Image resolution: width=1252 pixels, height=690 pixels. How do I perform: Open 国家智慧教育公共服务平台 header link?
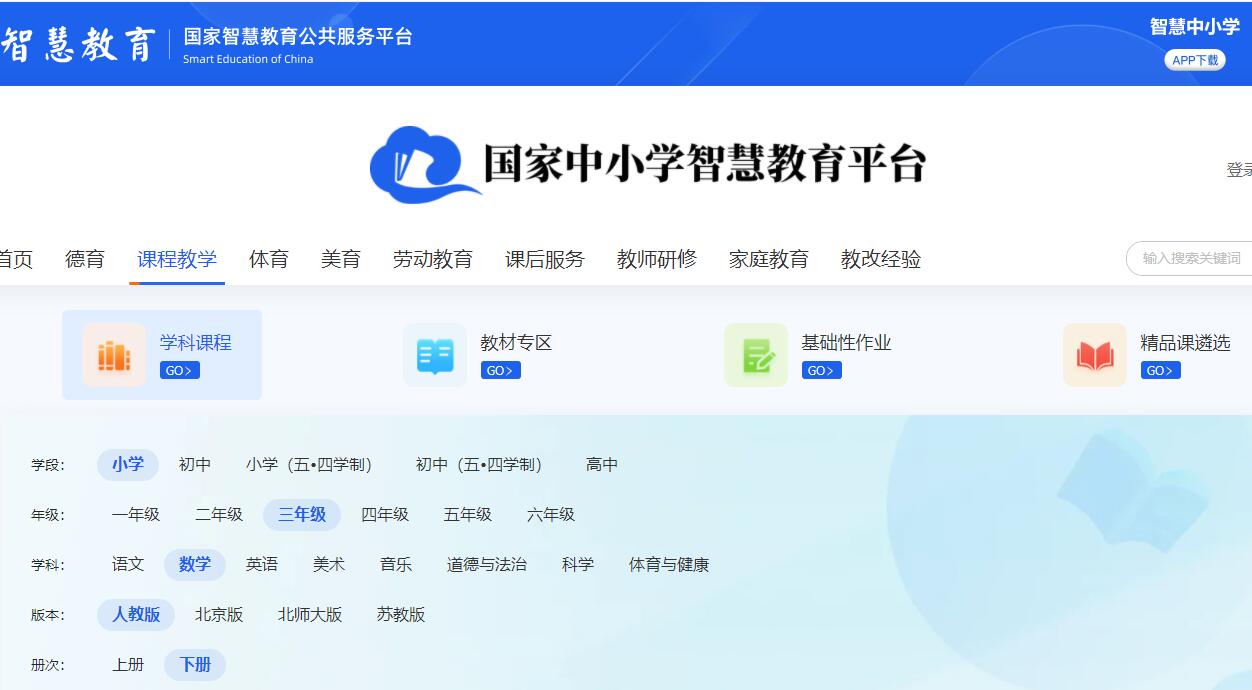(x=298, y=37)
